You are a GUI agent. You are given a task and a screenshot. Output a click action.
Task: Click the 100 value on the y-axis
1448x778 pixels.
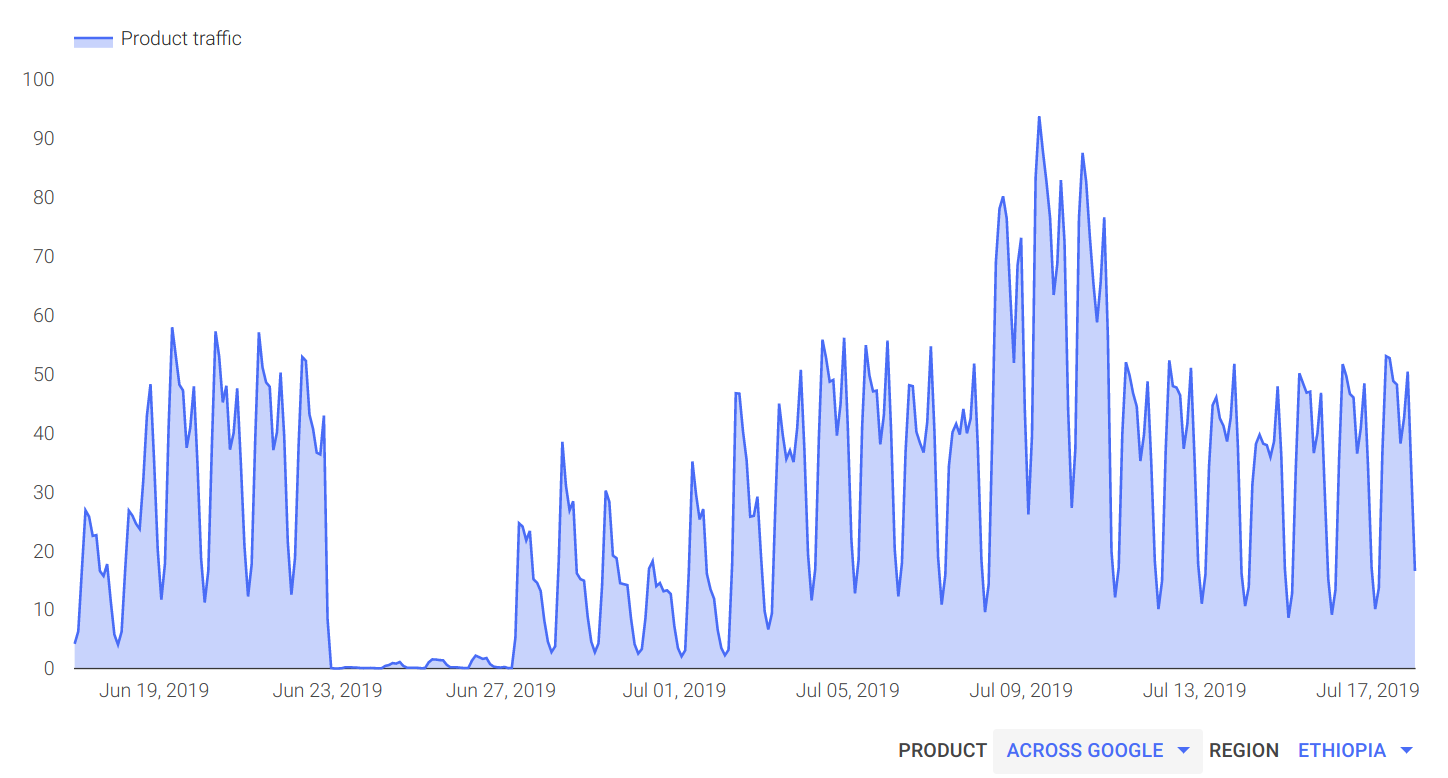point(41,79)
